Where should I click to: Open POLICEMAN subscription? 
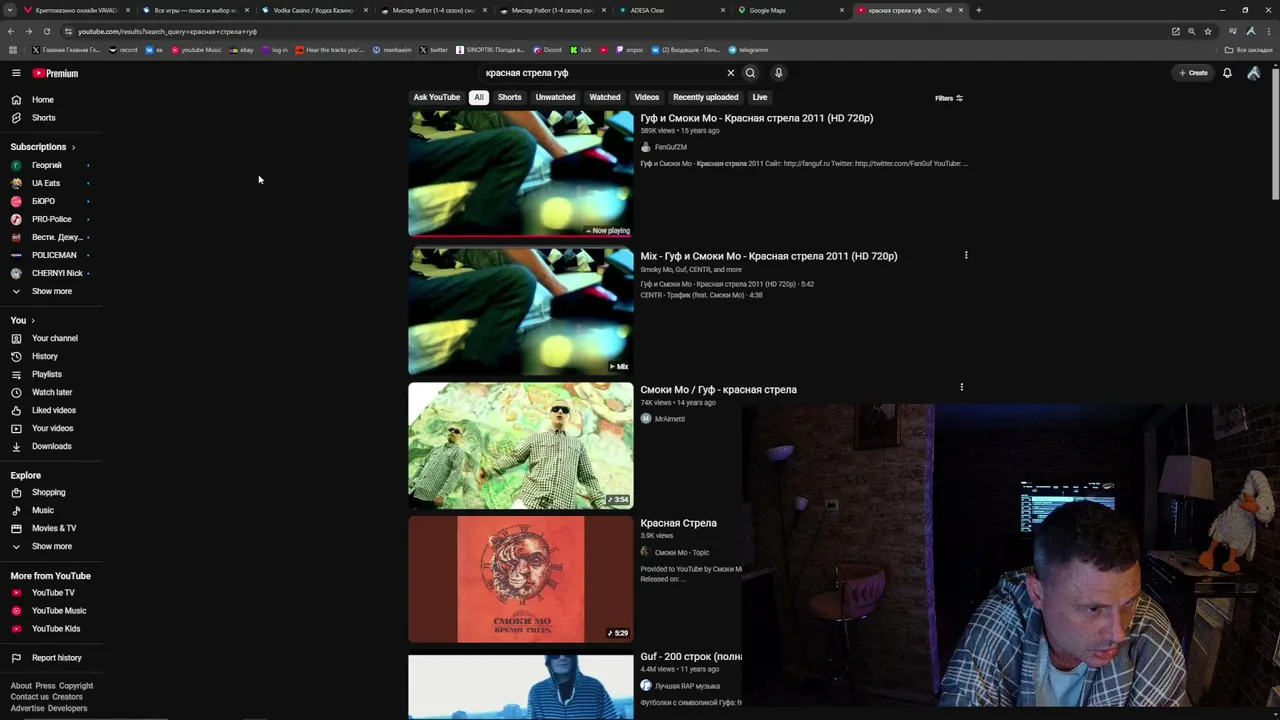[x=54, y=255]
